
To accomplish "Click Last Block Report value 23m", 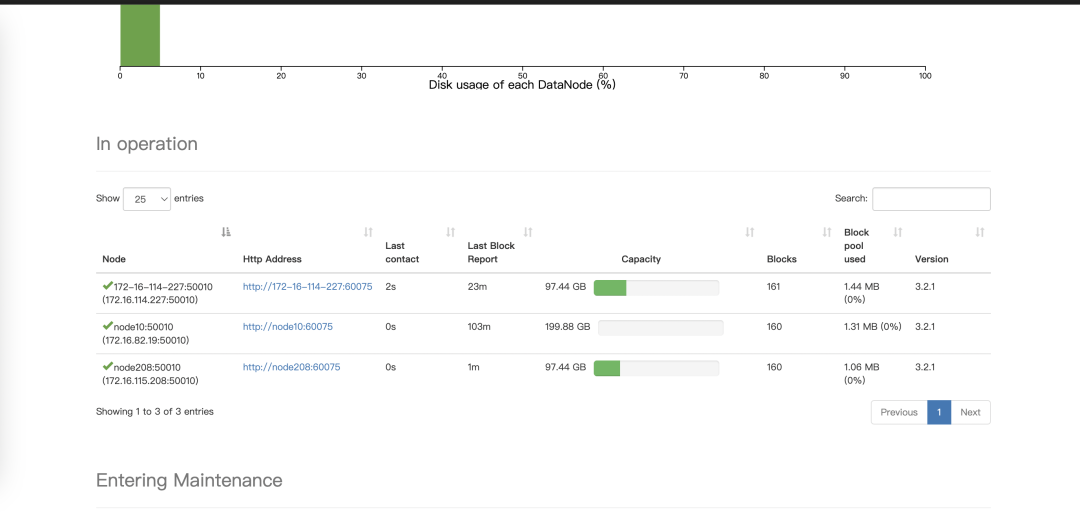I will pyautogui.click(x=477, y=287).
